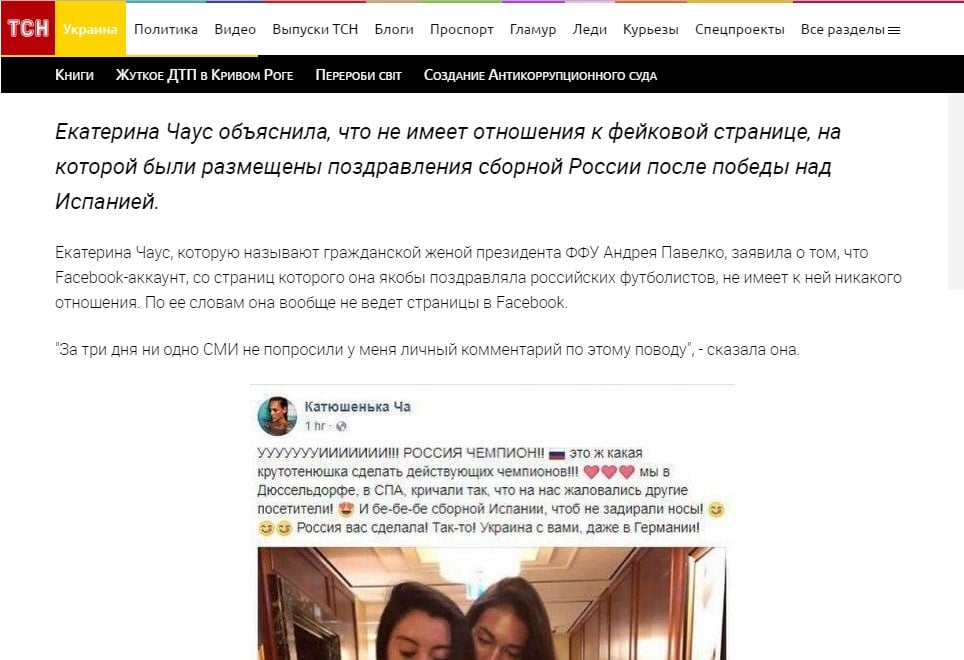Click the Книги topic link
Screen dimensions: 964x660
[74, 75]
